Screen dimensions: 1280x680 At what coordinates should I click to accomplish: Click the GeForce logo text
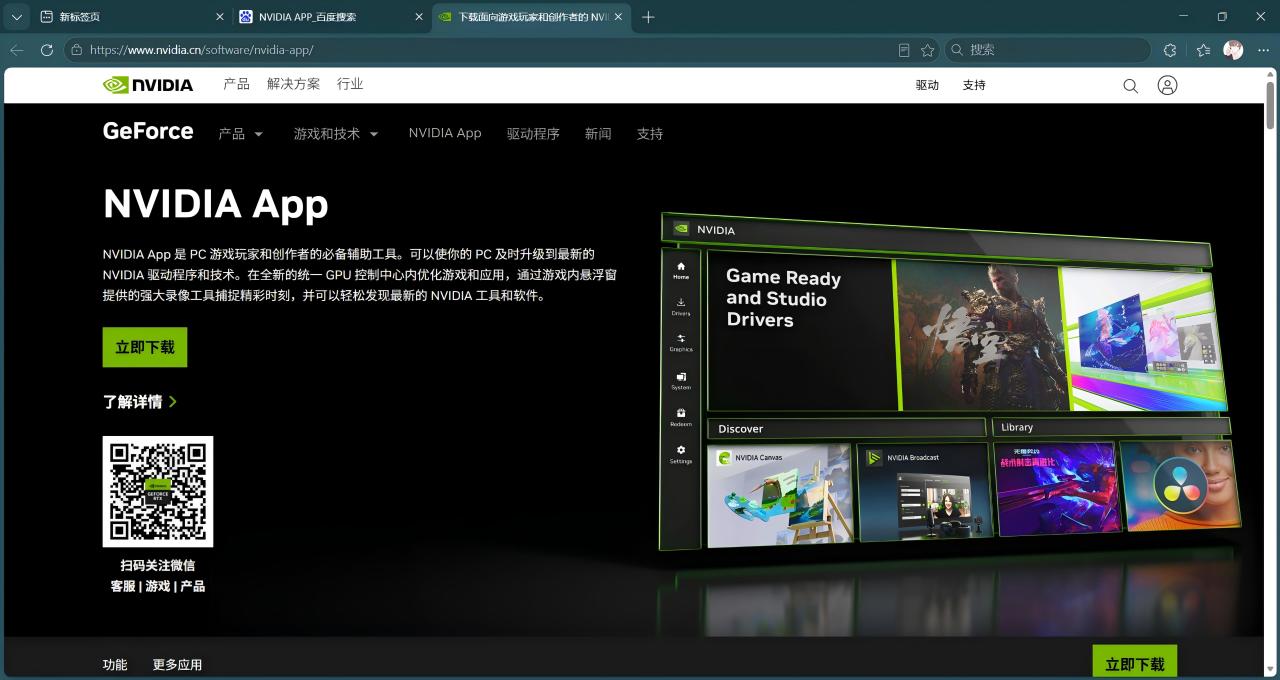tap(148, 132)
